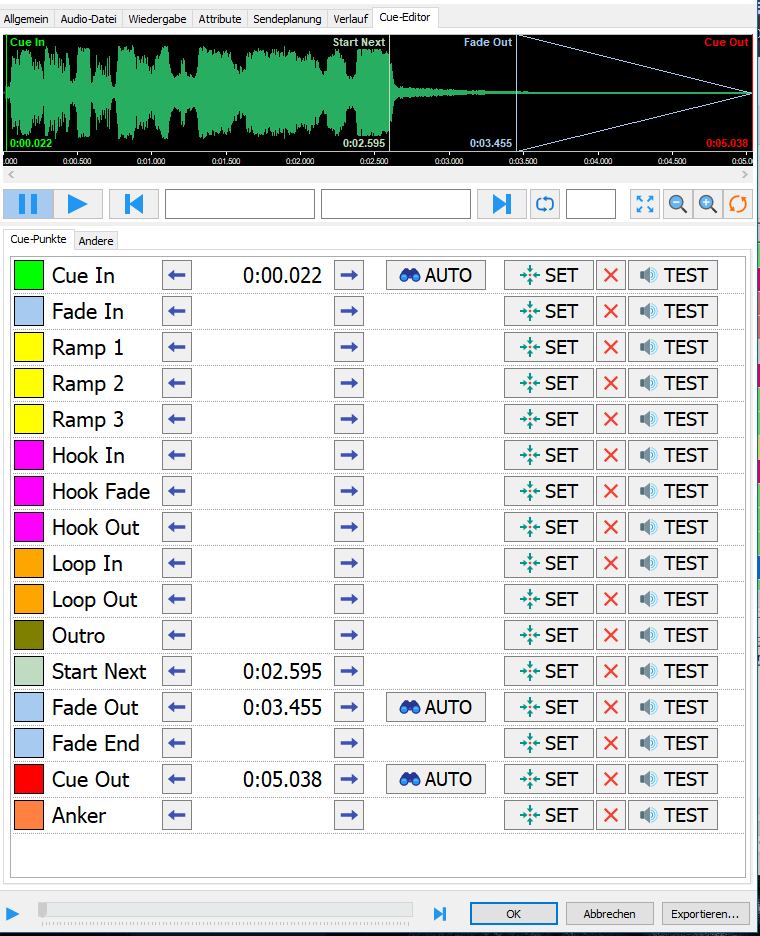Go to Sendeplanung tab
The width and height of the screenshot is (760, 936).
(x=287, y=19)
